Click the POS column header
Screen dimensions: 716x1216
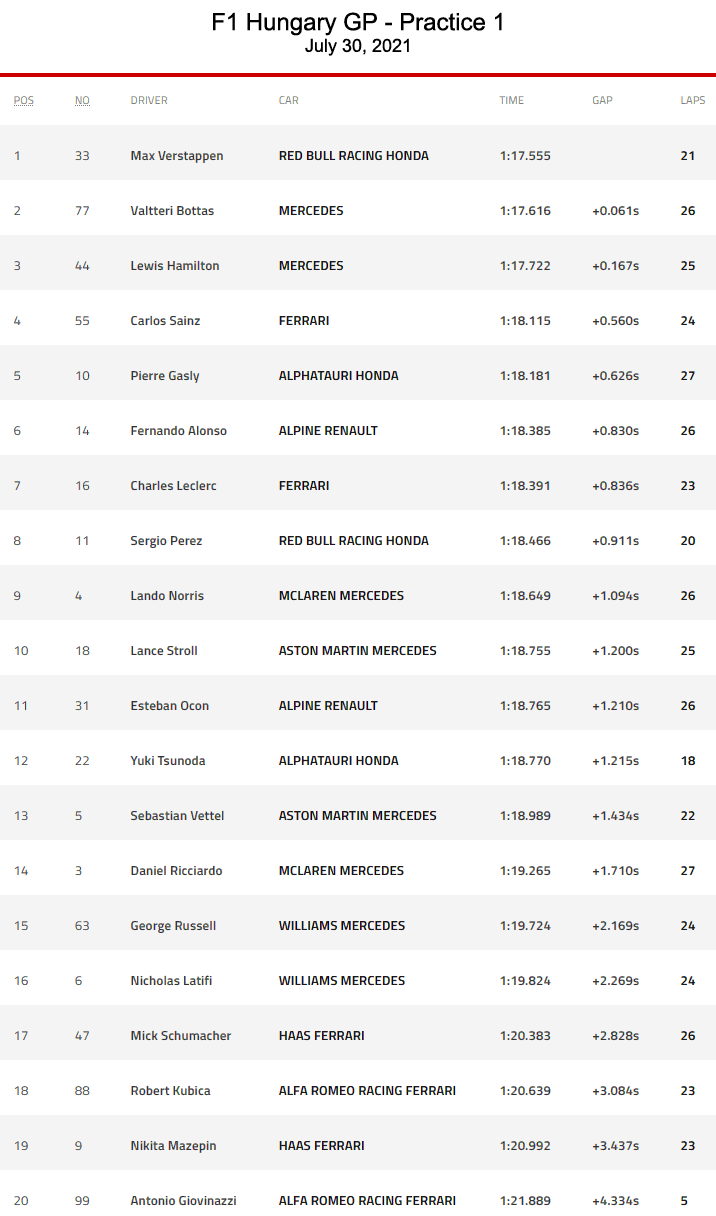click(x=23, y=100)
